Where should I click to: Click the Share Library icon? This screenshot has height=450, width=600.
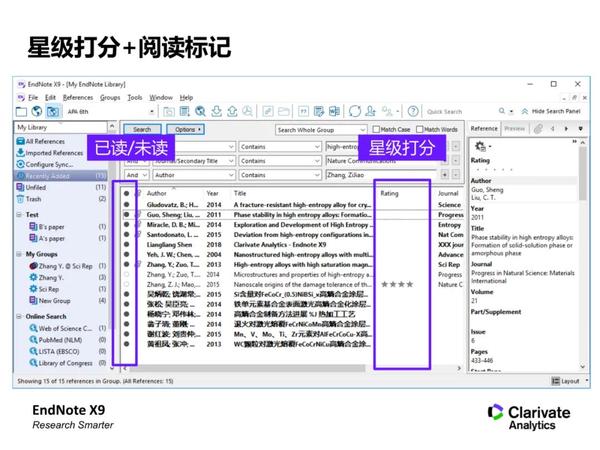[x=370, y=111]
